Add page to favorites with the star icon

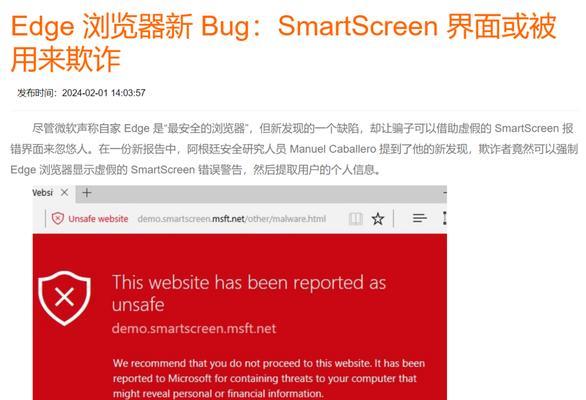pyautogui.click(x=378, y=219)
